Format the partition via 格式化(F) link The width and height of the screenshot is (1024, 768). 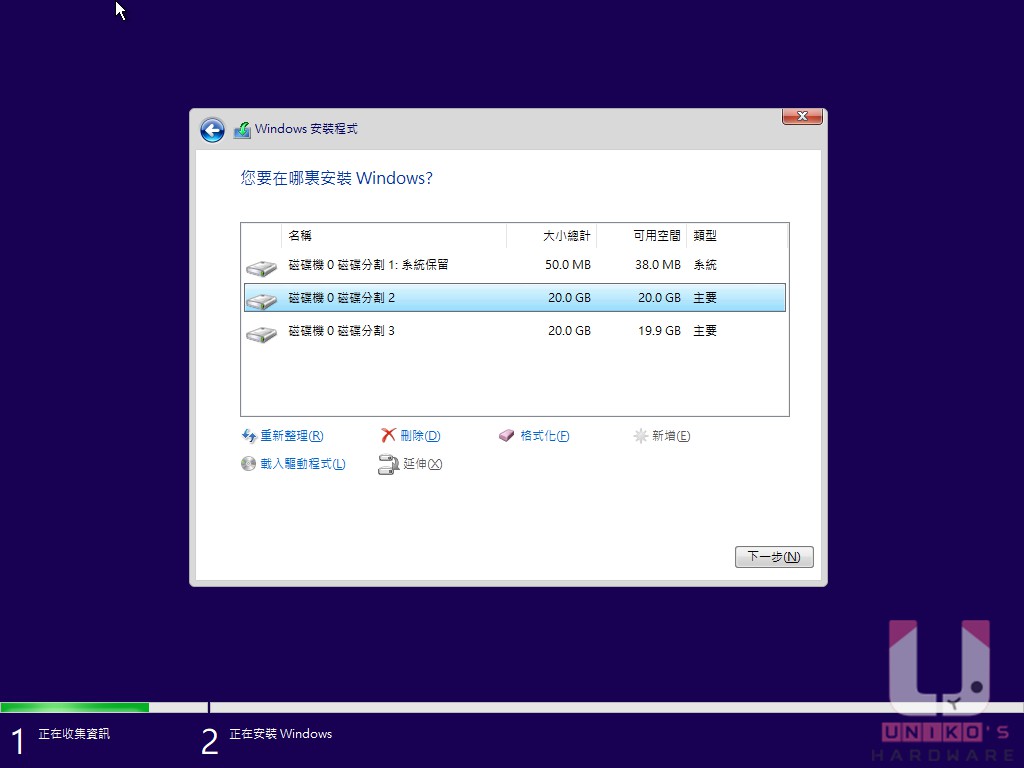coord(545,436)
